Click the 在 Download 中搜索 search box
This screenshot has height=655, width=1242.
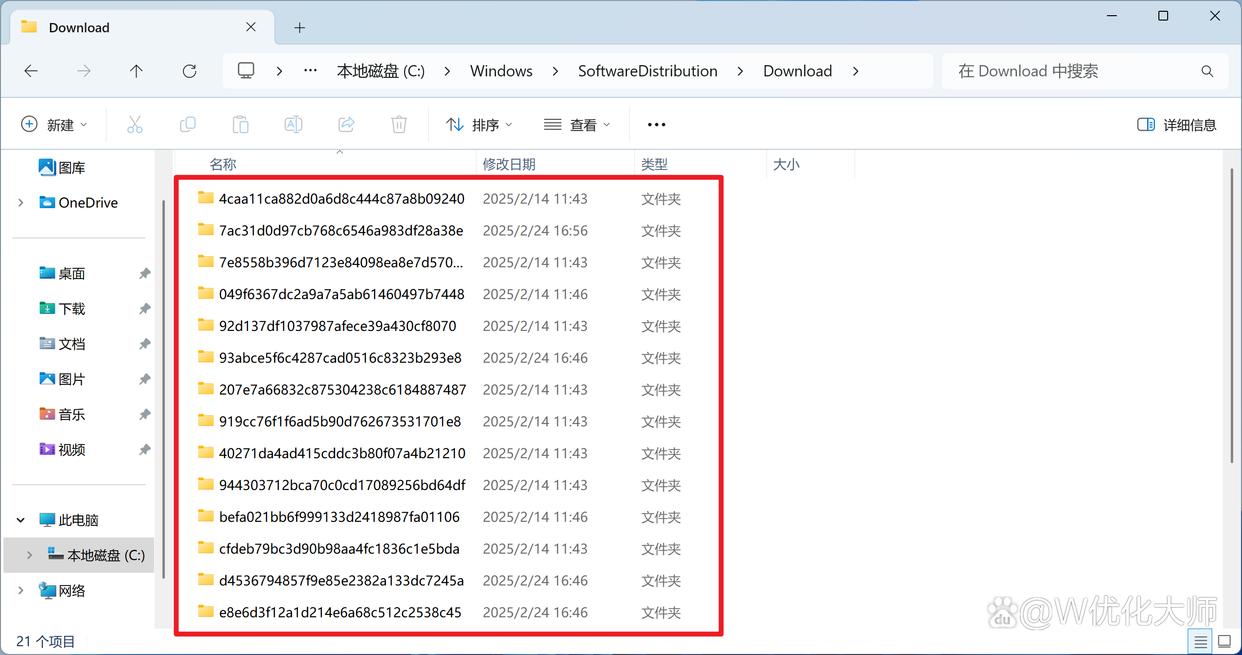(1070, 71)
